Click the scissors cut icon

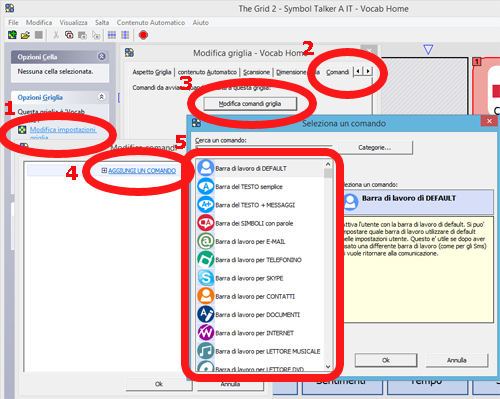point(56,35)
